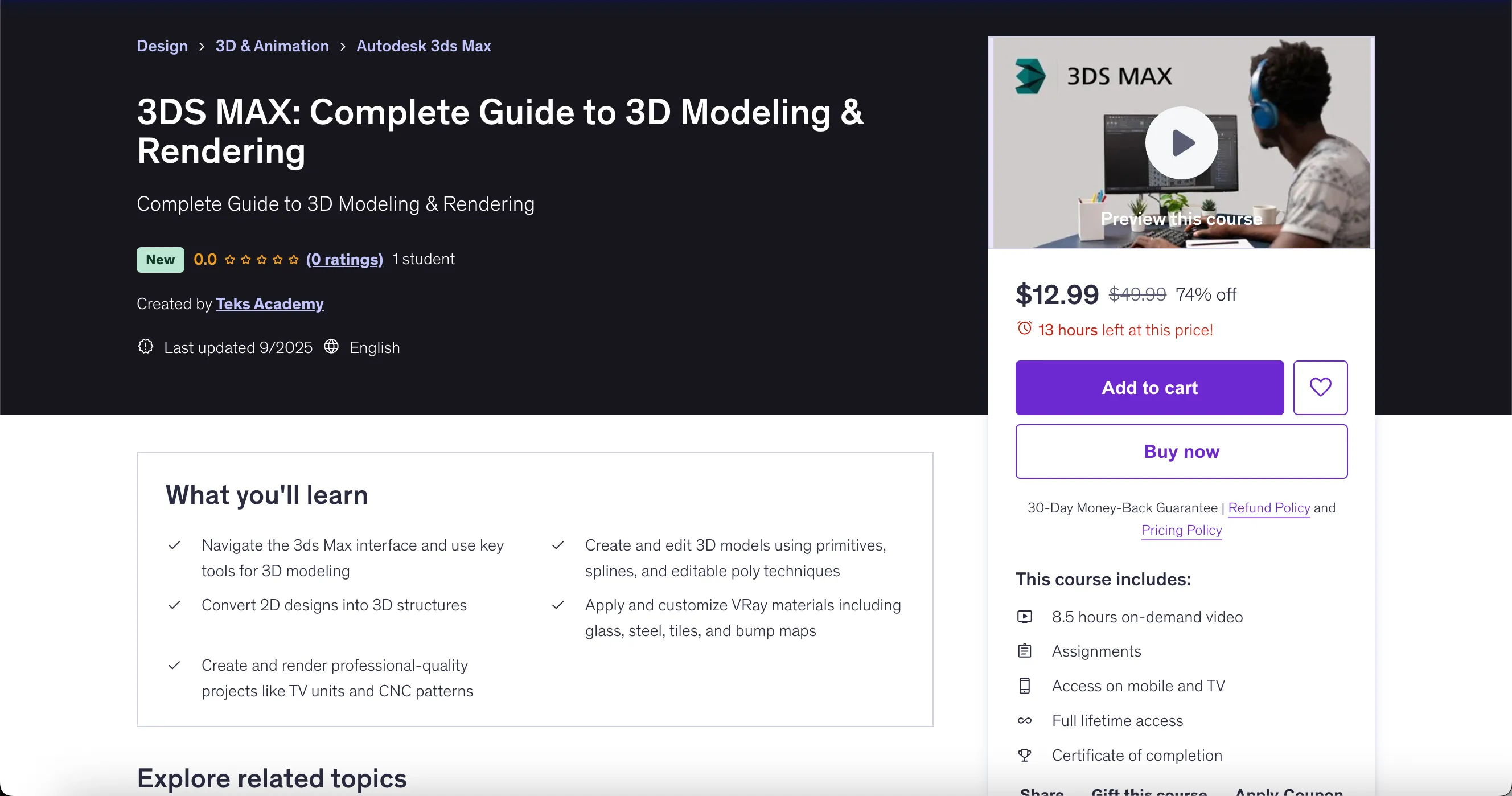Open the Design breadcrumb category
The height and width of the screenshot is (796, 1512).
(x=162, y=46)
